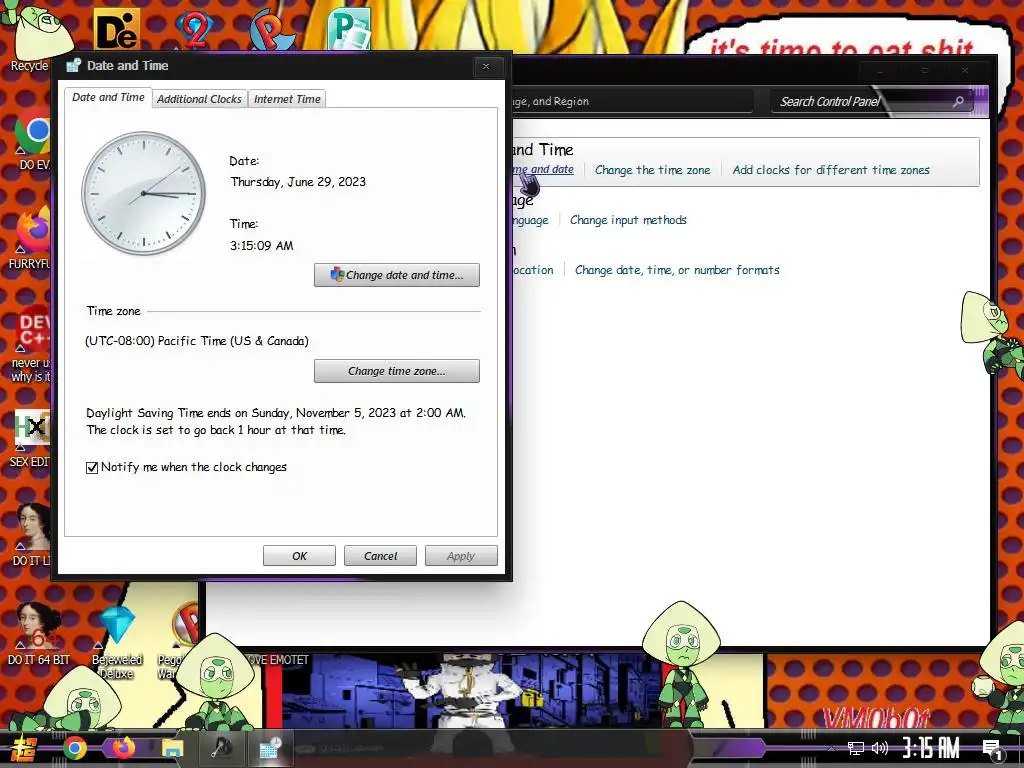Open Add clocks for different time zones
Image resolution: width=1024 pixels, height=768 pixels.
(831, 170)
